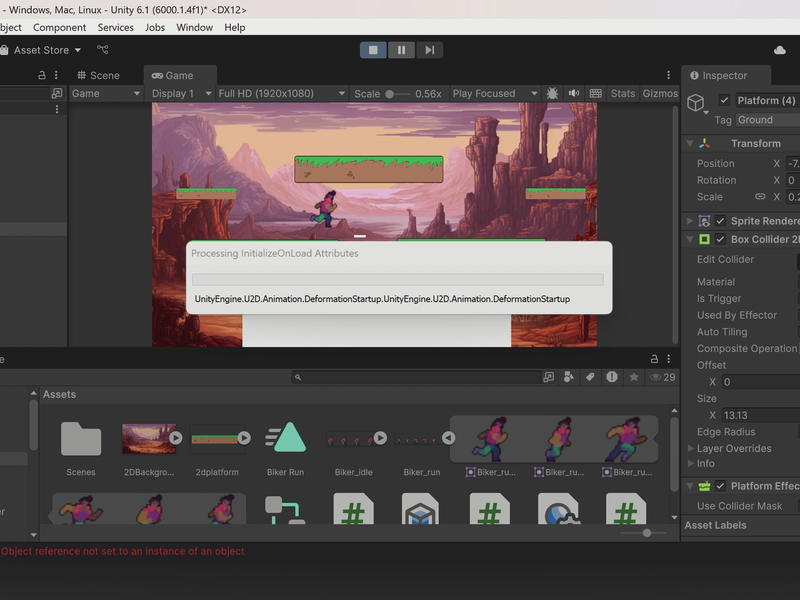The height and width of the screenshot is (600, 800).
Task: Collapse the Transform component
Action: [x=690, y=143]
